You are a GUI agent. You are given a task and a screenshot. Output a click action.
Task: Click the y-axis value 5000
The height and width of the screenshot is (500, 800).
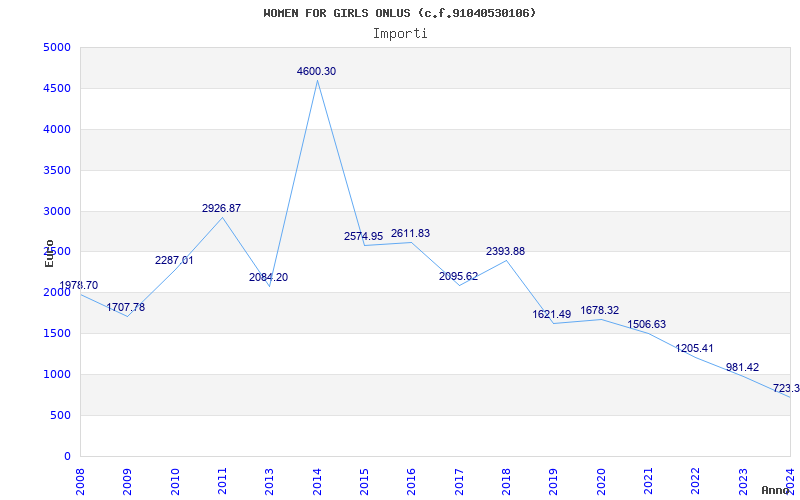tap(56, 47)
